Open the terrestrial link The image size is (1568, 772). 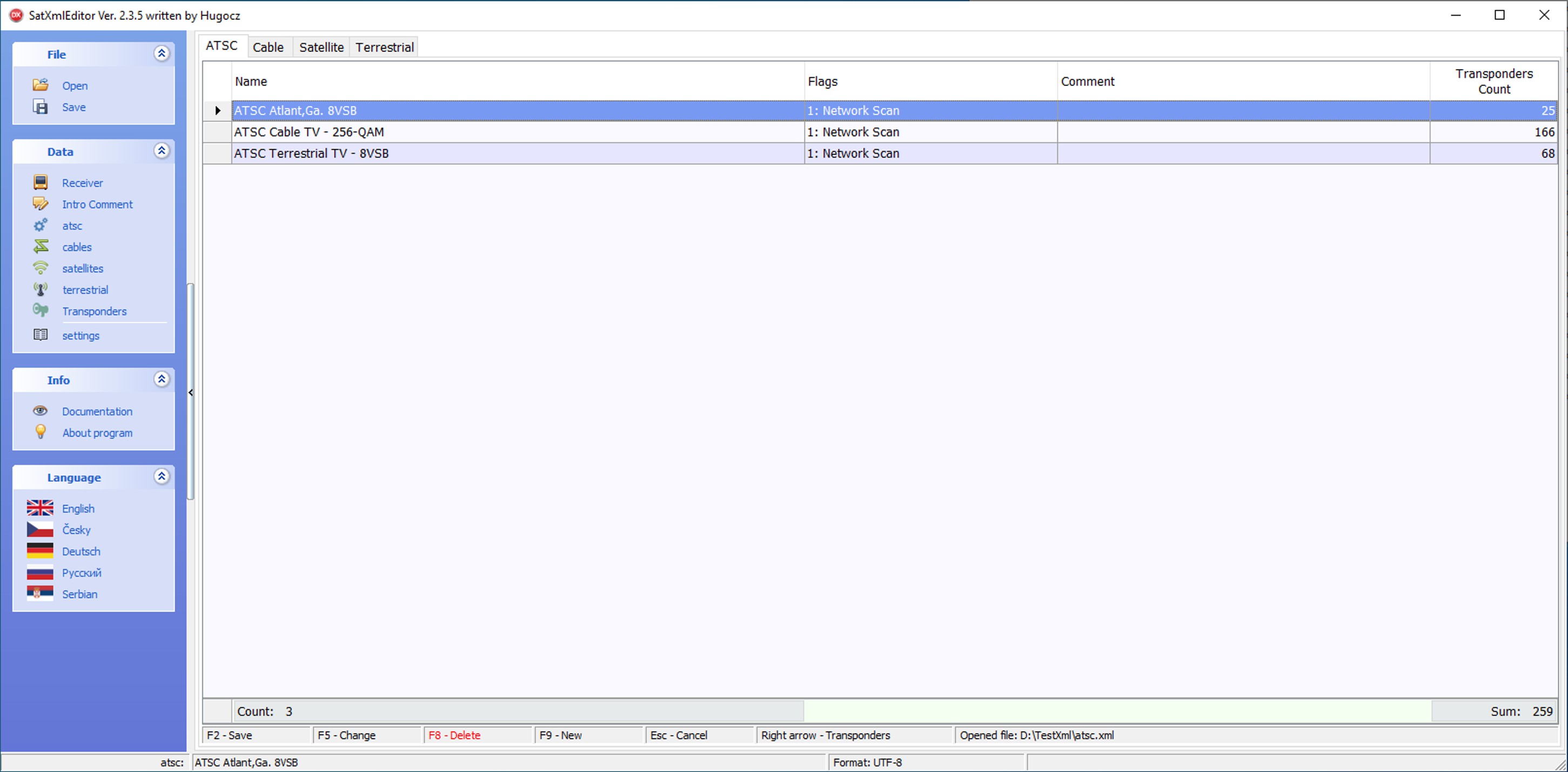85,290
